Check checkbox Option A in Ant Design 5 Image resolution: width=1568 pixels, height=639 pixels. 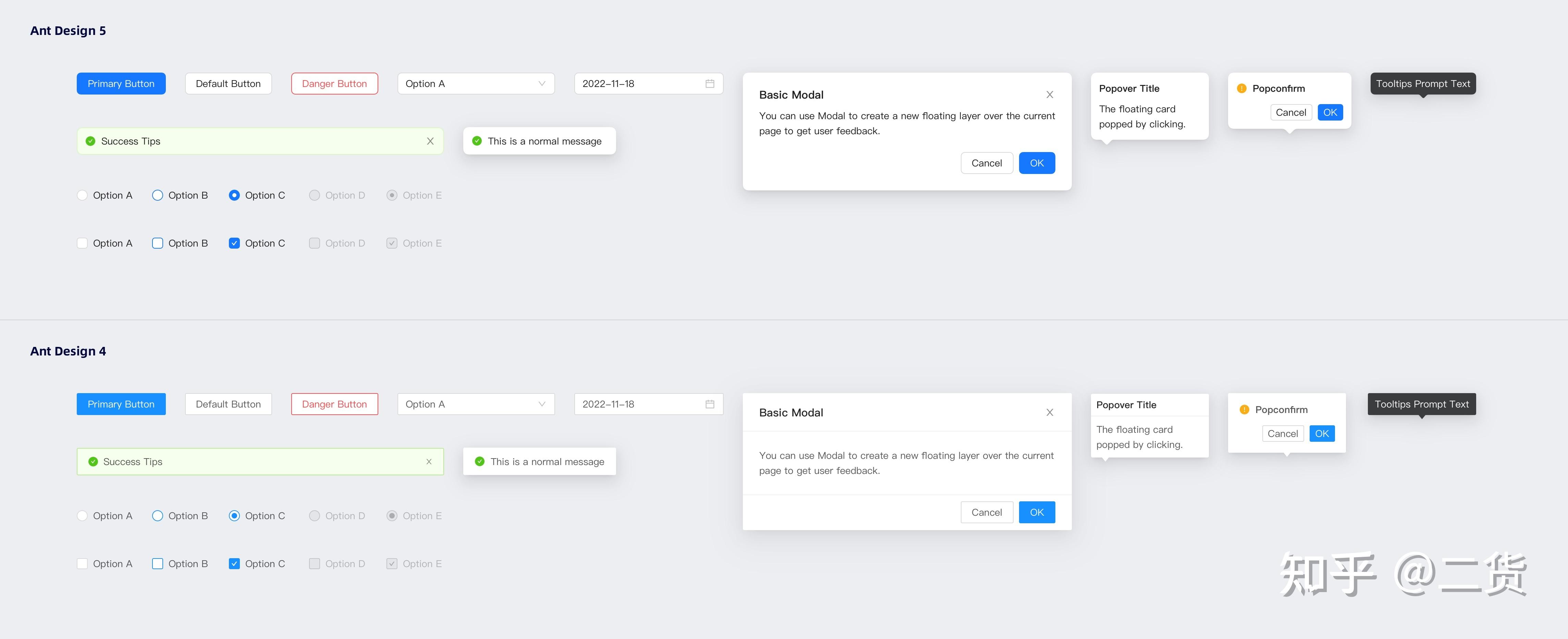[x=82, y=243]
